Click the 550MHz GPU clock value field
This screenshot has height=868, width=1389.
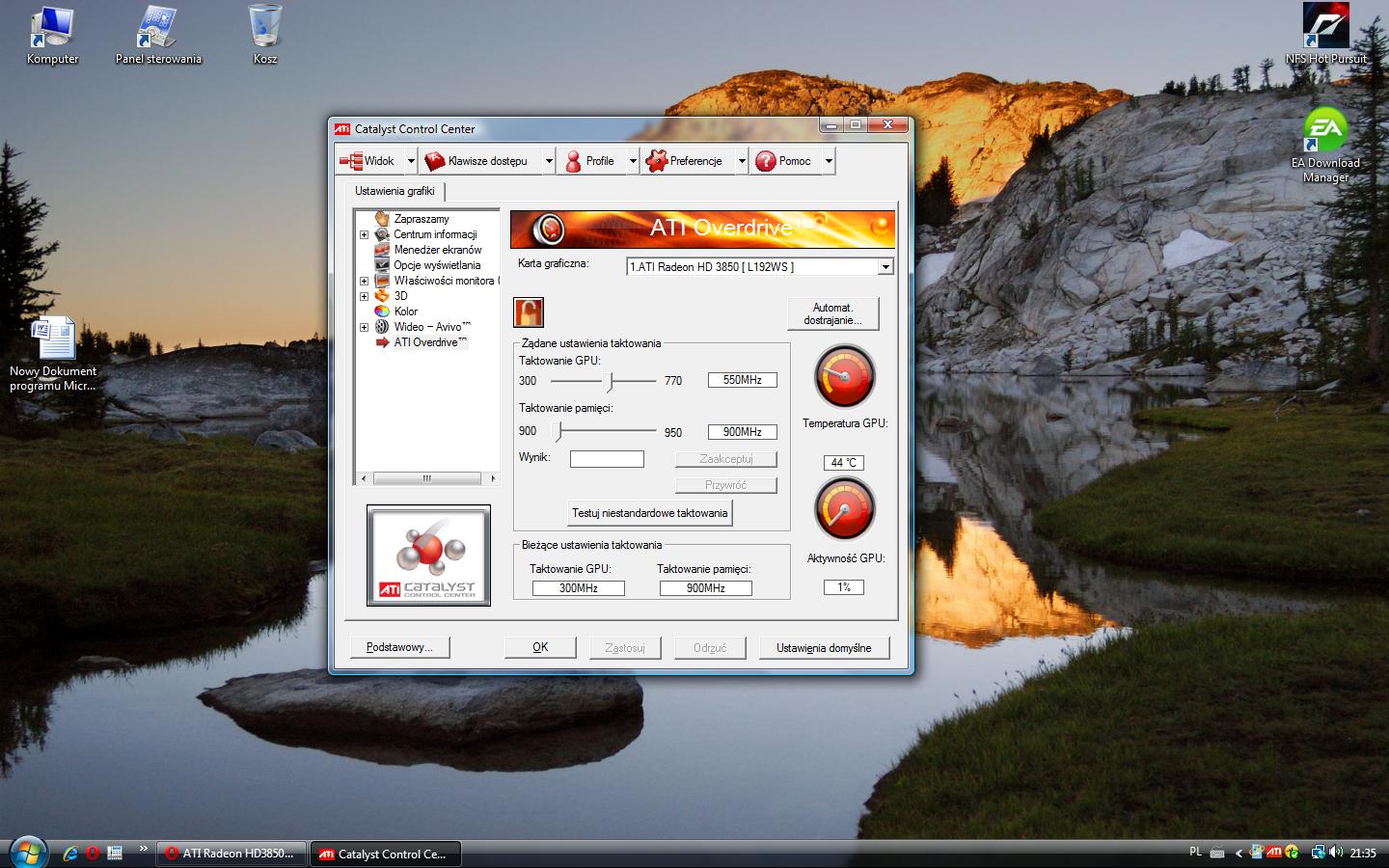(743, 380)
